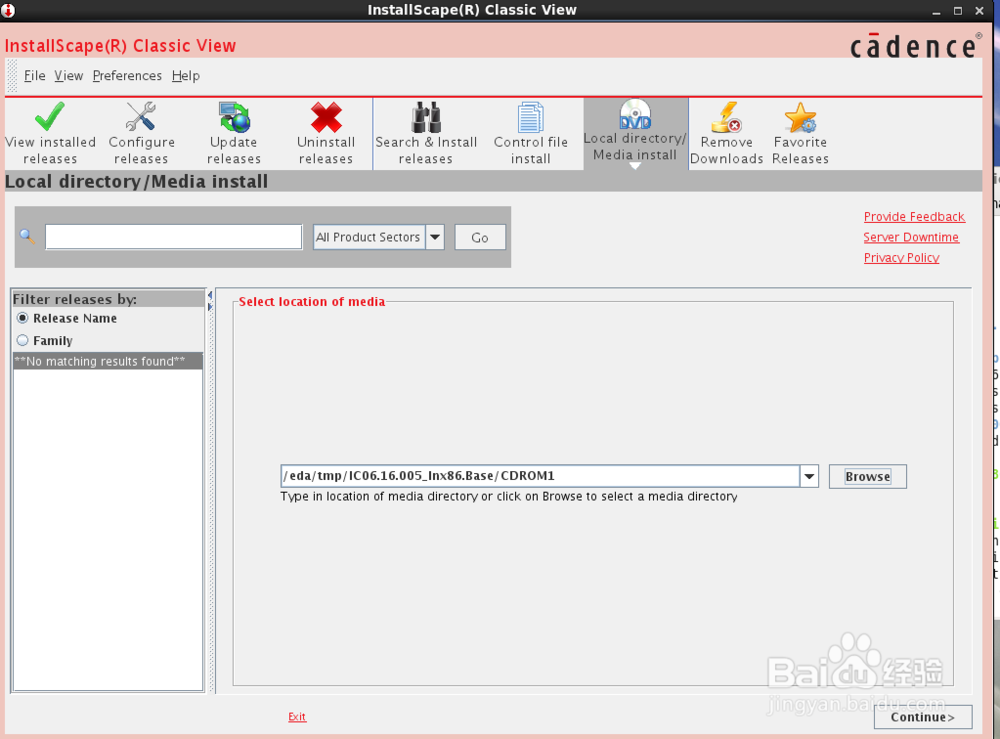Focus the release search text field
The image size is (1000, 739).
pos(173,237)
